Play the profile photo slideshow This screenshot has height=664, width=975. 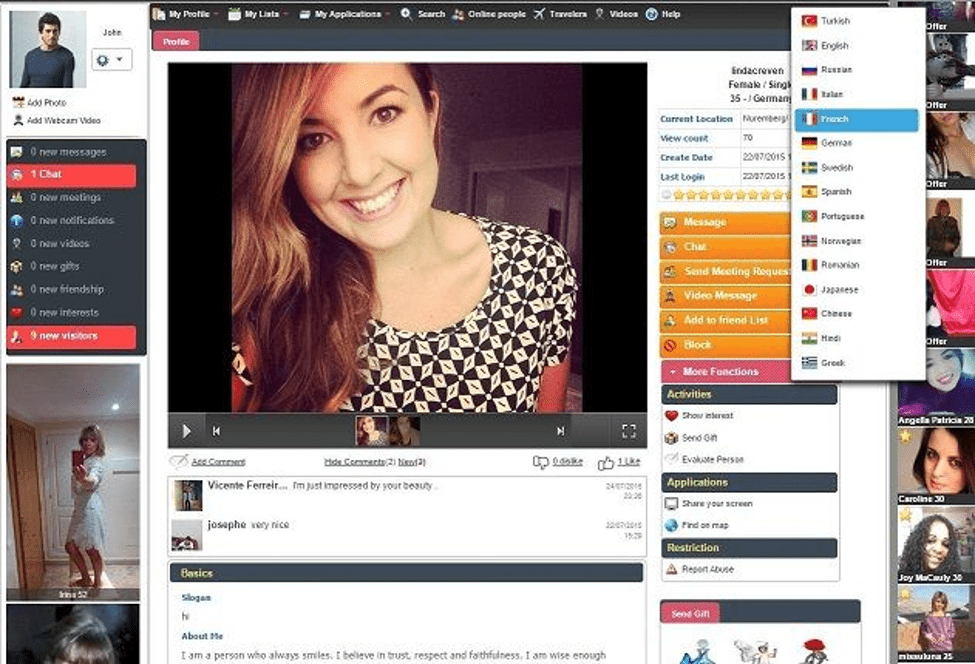pyautogui.click(x=186, y=430)
